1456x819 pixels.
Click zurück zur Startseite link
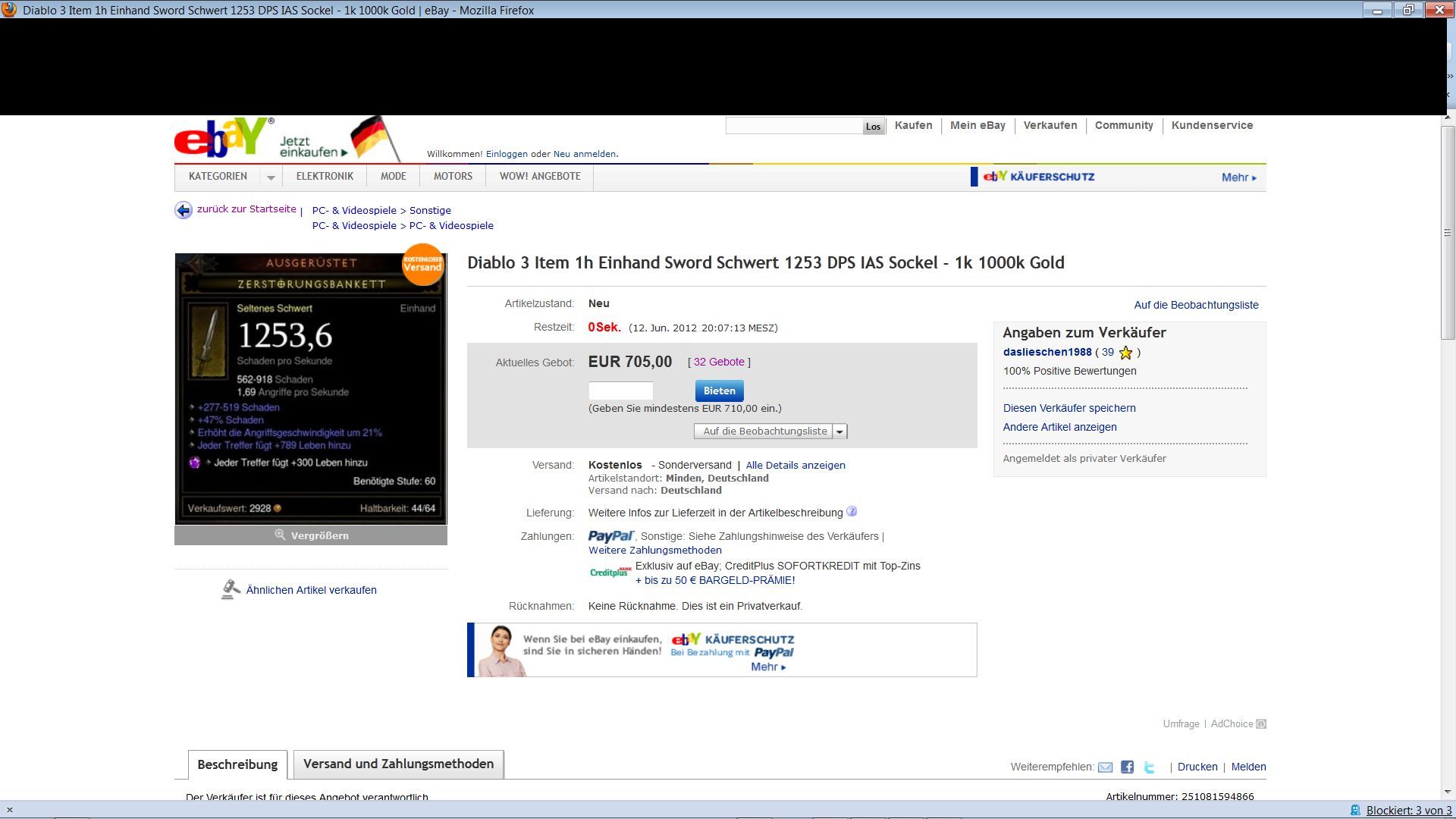(x=246, y=209)
